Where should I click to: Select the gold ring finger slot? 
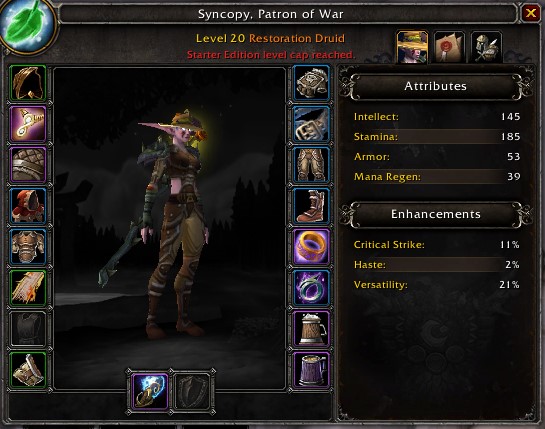point(311,247)
